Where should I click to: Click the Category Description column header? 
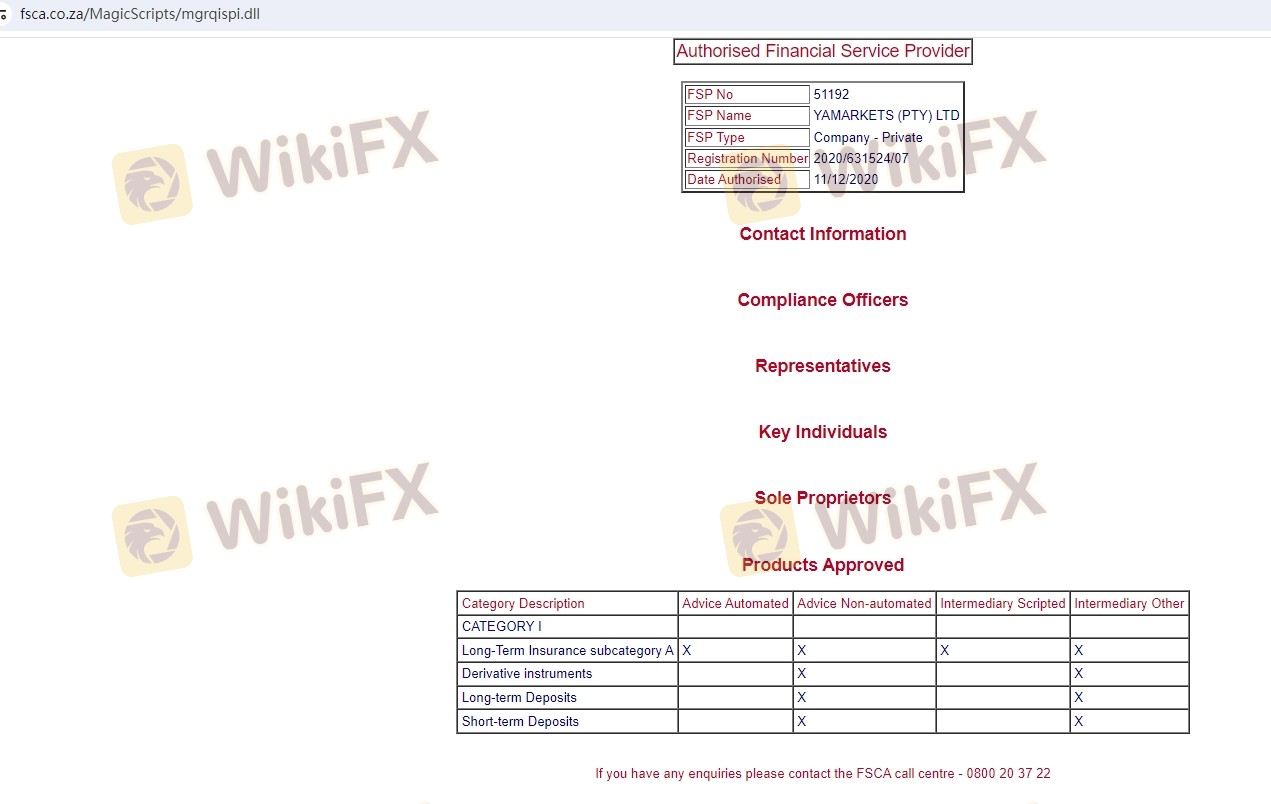pyautogui.click(x=568, y=603)
